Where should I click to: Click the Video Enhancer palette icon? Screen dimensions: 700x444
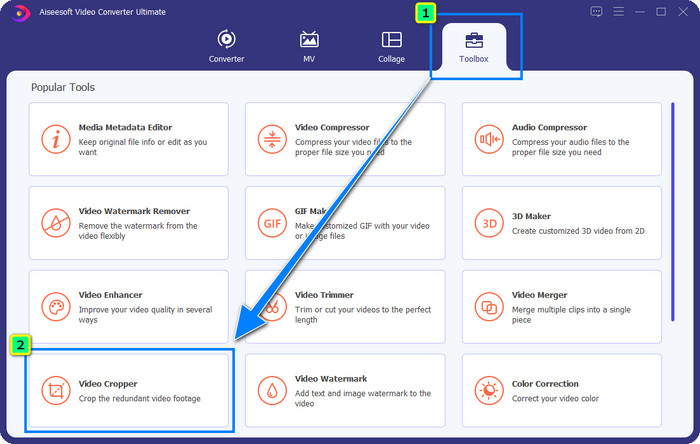pos(56,307)
